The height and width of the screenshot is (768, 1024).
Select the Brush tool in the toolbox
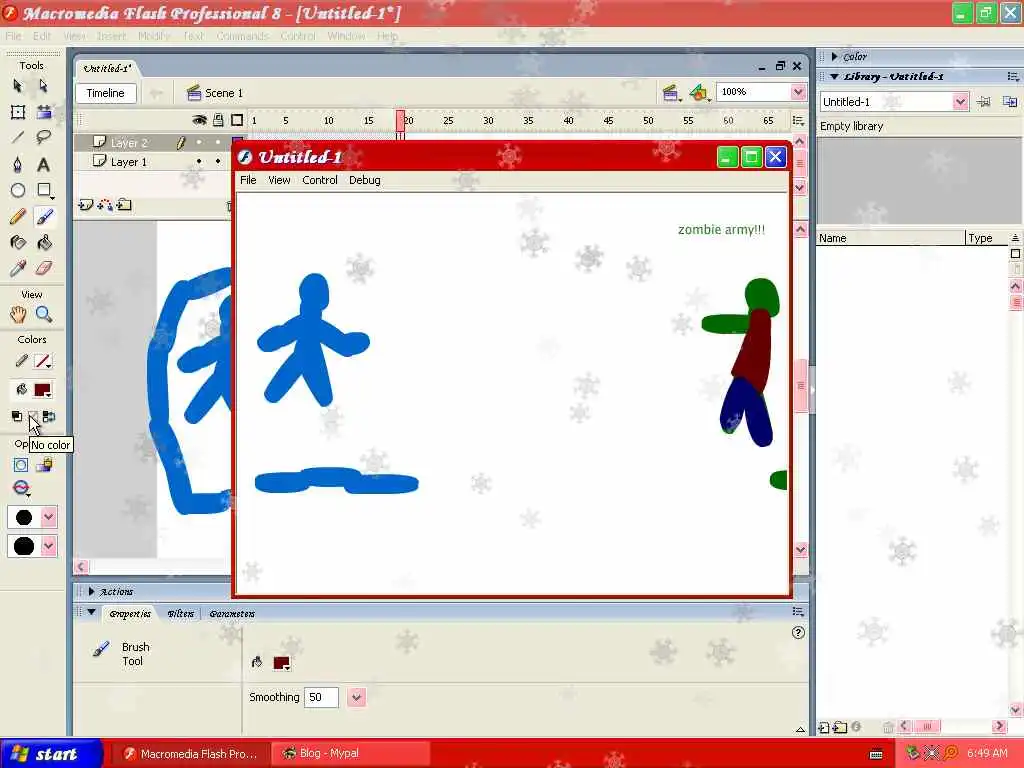tap(44, 216)
